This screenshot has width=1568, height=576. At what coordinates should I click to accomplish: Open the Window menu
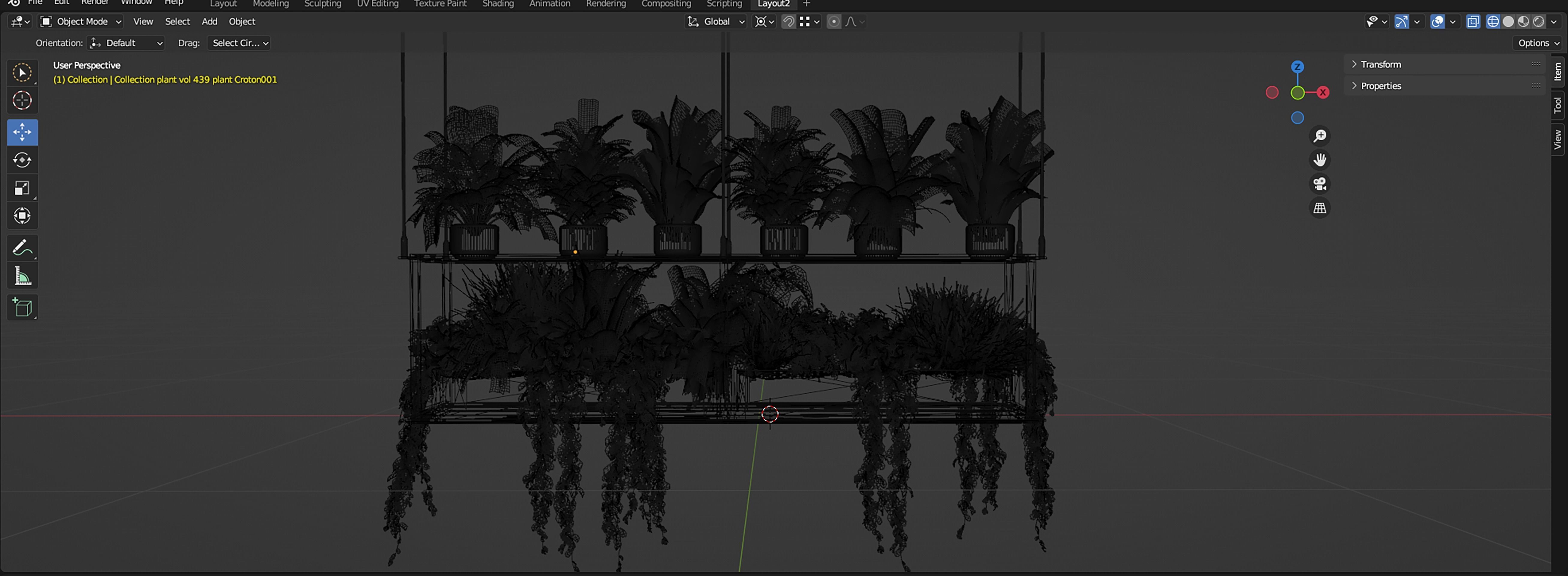tap(136, 2)
